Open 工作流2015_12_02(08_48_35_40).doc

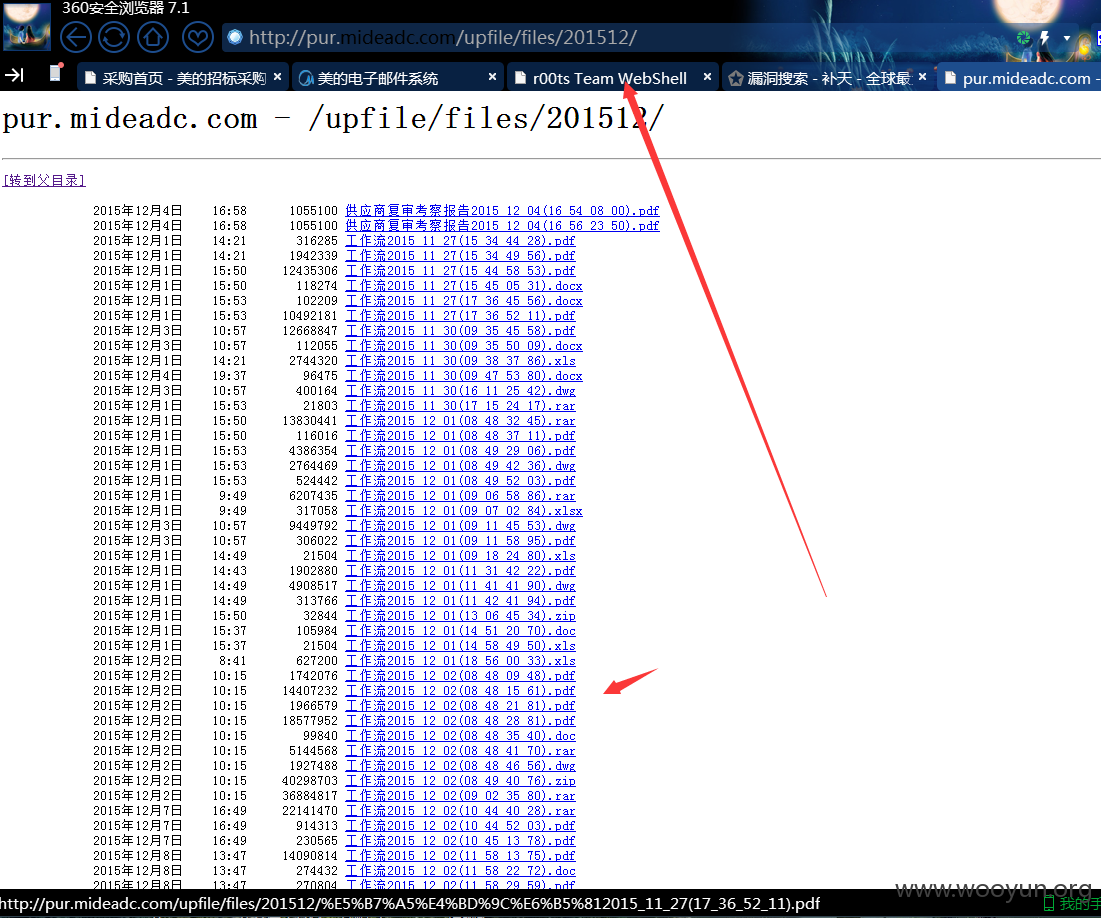pos(460,736)
